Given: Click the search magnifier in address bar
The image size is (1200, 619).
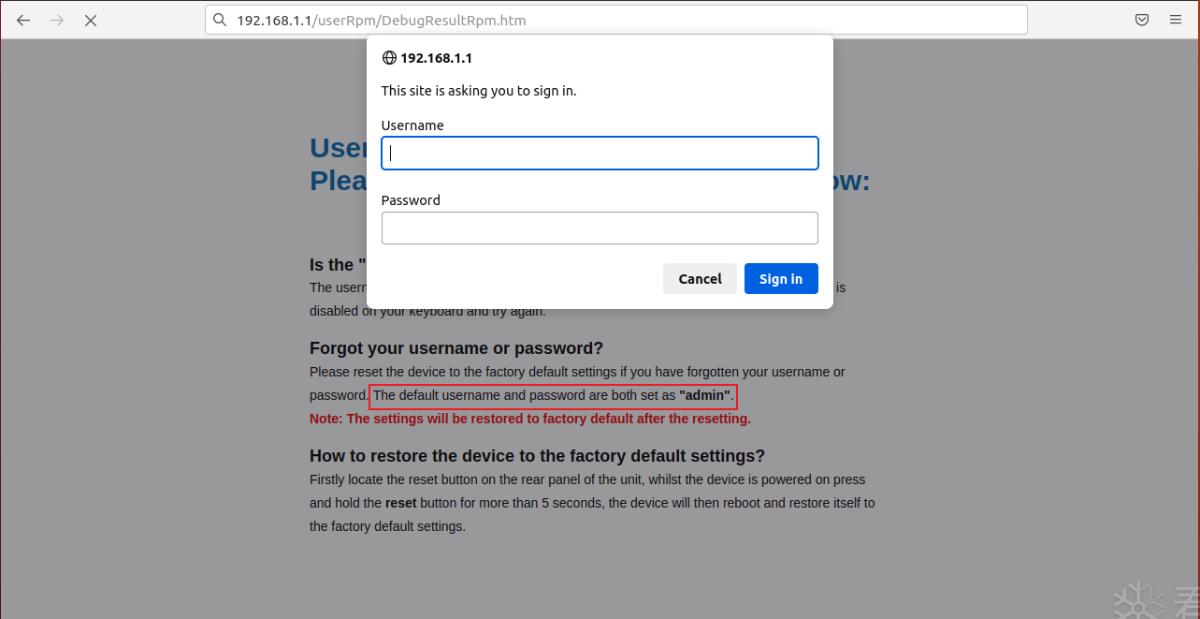Looking at the screenshot, I should [x=222, y=20].
